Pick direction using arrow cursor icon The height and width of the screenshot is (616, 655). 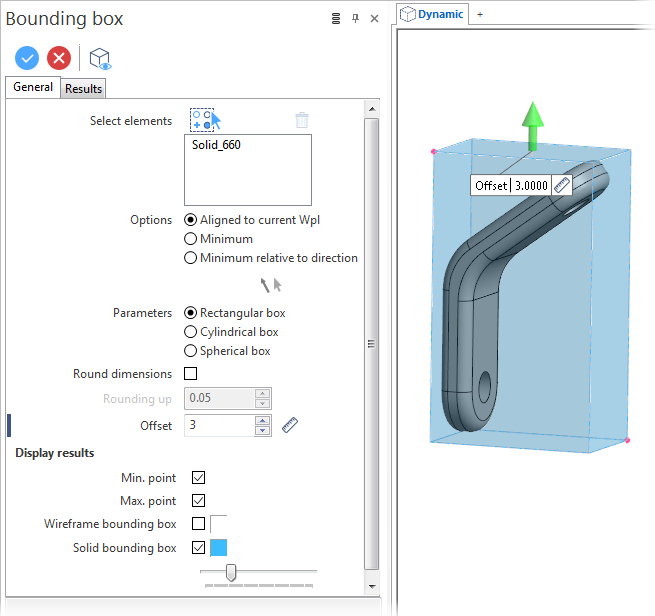[271, 285]
